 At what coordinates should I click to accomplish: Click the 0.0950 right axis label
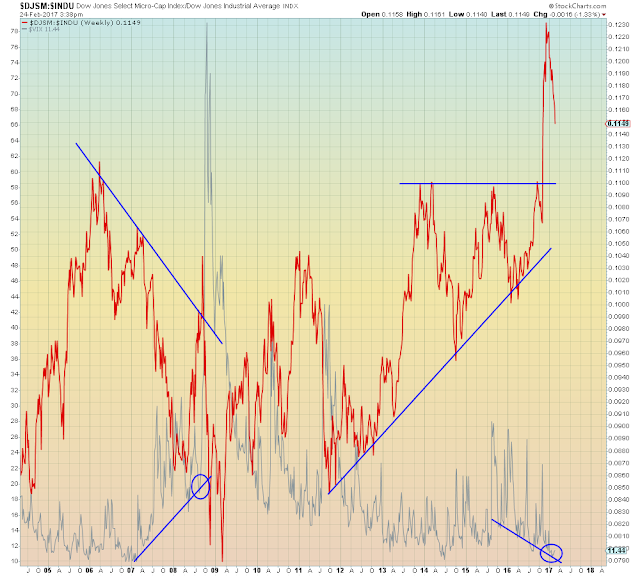coord(618,365)
